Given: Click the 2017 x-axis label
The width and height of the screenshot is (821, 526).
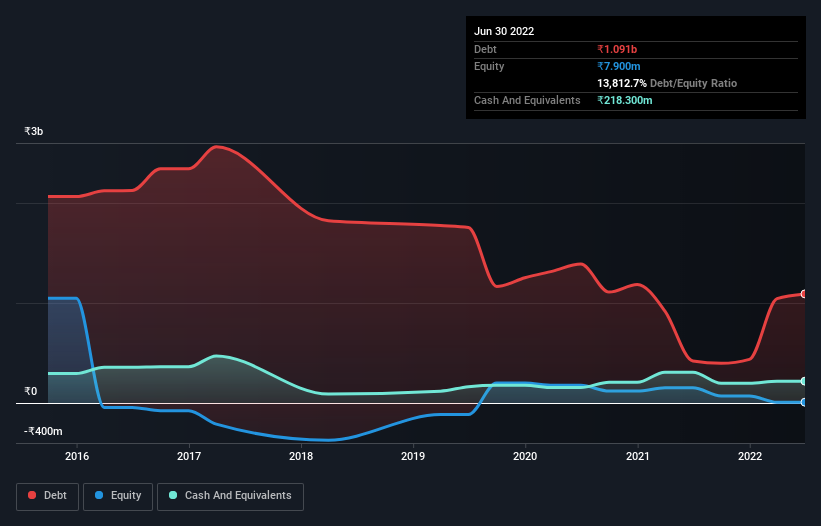Looking at the screenshot, I should pyautogui.click(x=189, y=456).
